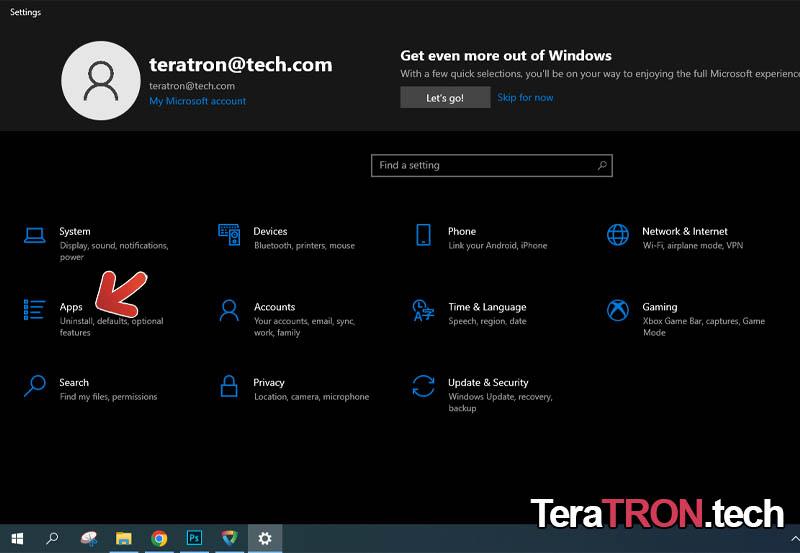Select the Time & Language icon
Screen dimensions: 800x553
tap(423, 310)
